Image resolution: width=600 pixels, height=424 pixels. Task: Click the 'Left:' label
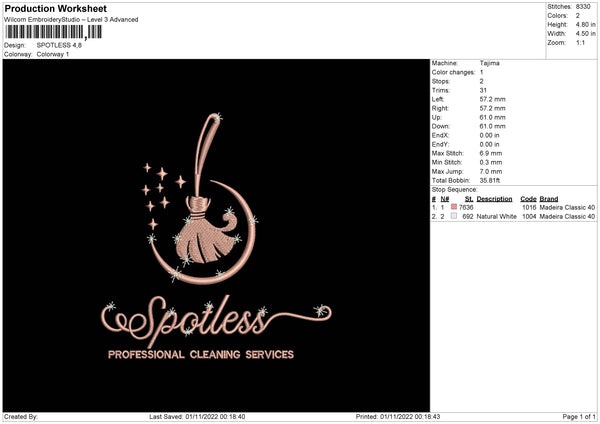(438, 99)
